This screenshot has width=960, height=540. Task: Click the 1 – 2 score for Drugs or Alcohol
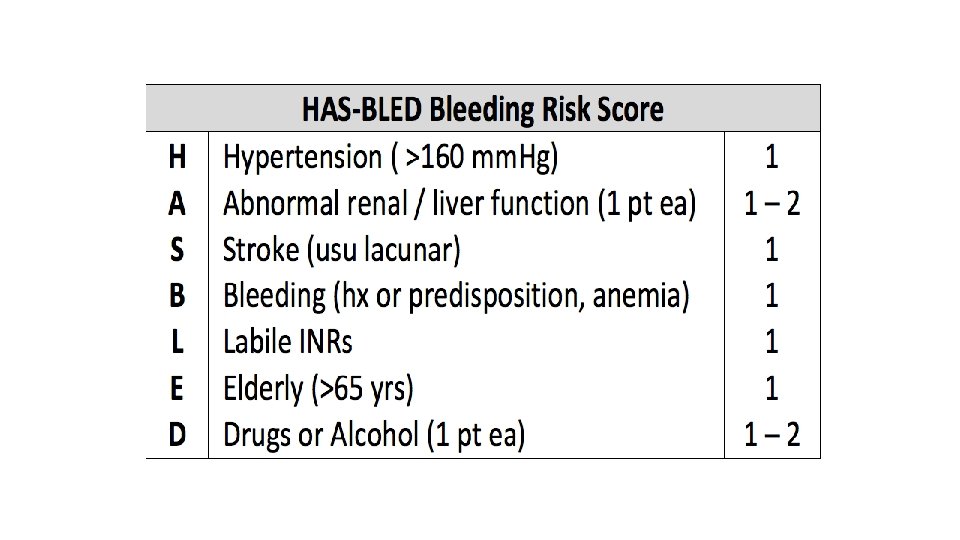point(771,436)
